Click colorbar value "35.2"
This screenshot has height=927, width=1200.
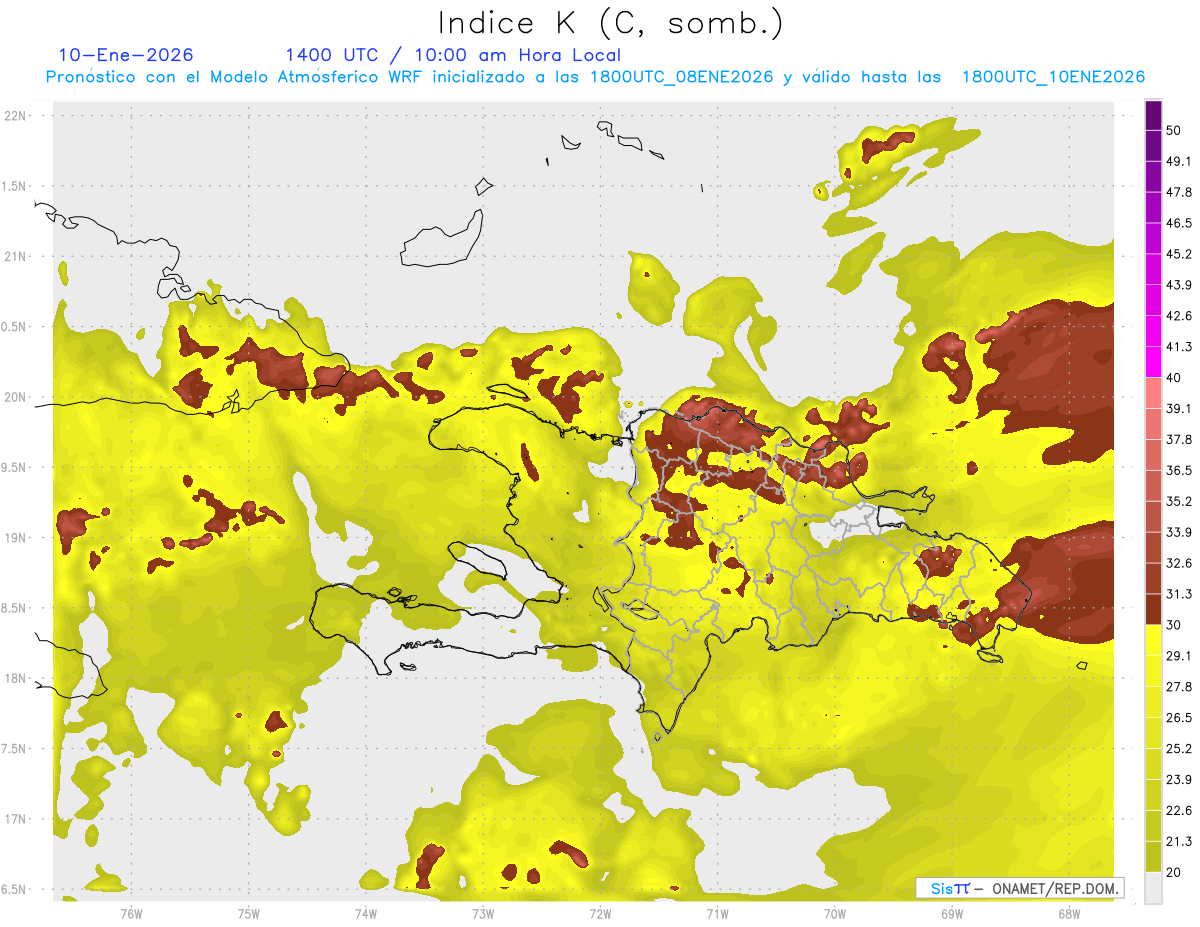[1179, 502]
